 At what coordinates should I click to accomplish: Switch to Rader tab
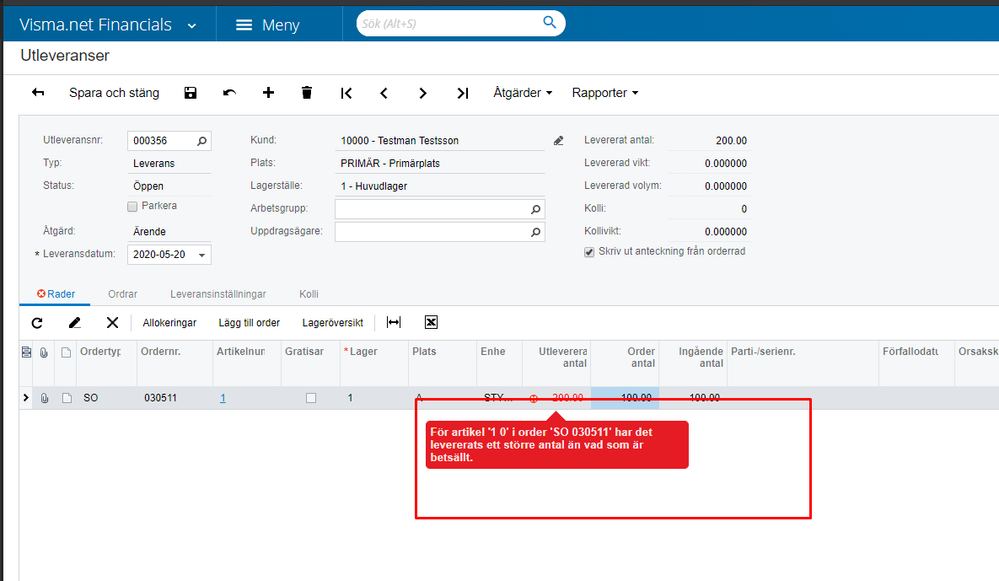coord(56,294)
